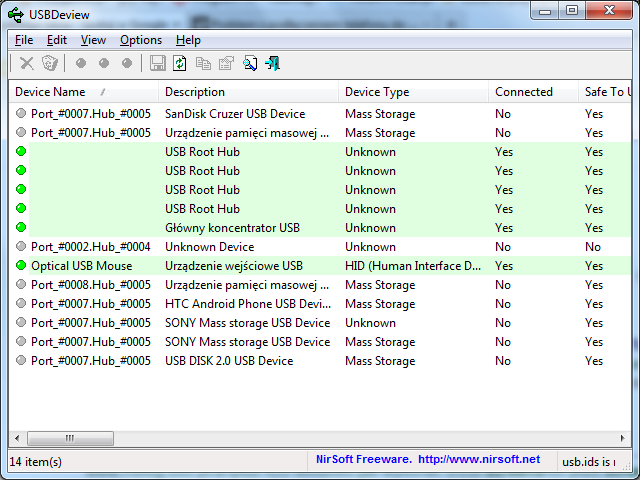Image resolution: width=640 pixels, height=480 pixels.
Task: Click the 14 item(s) status bar text
Action: (x=36, y=462)
